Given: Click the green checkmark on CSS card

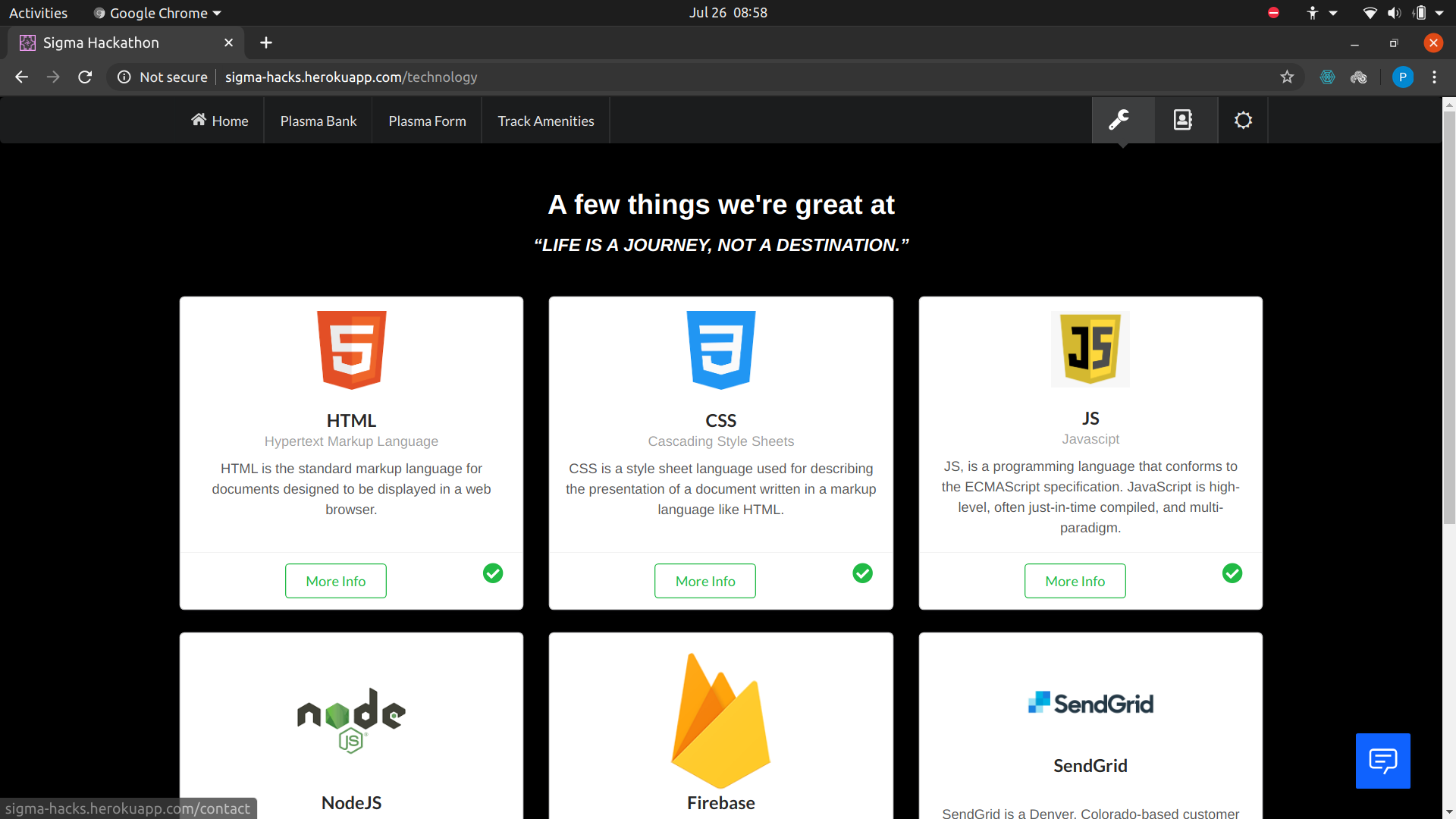Looking at the screenshot, I should click(x=862, y=573).
